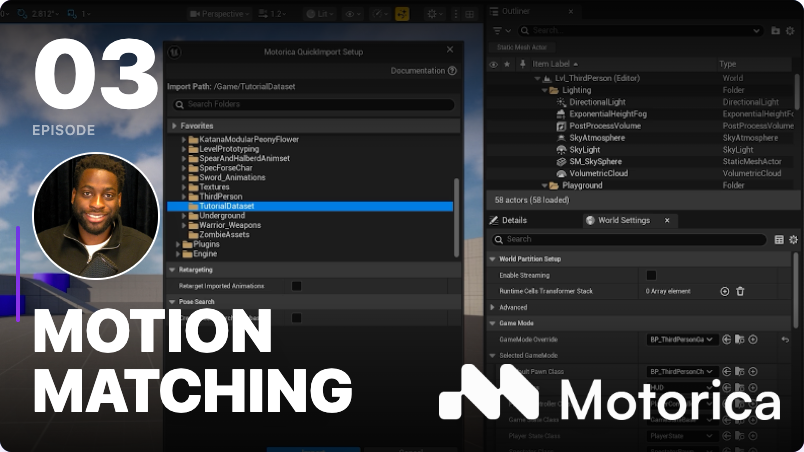Select the SpearAndHalberdAnimset folder
This screenshot has height=452, width=804.
pos(244,158)
